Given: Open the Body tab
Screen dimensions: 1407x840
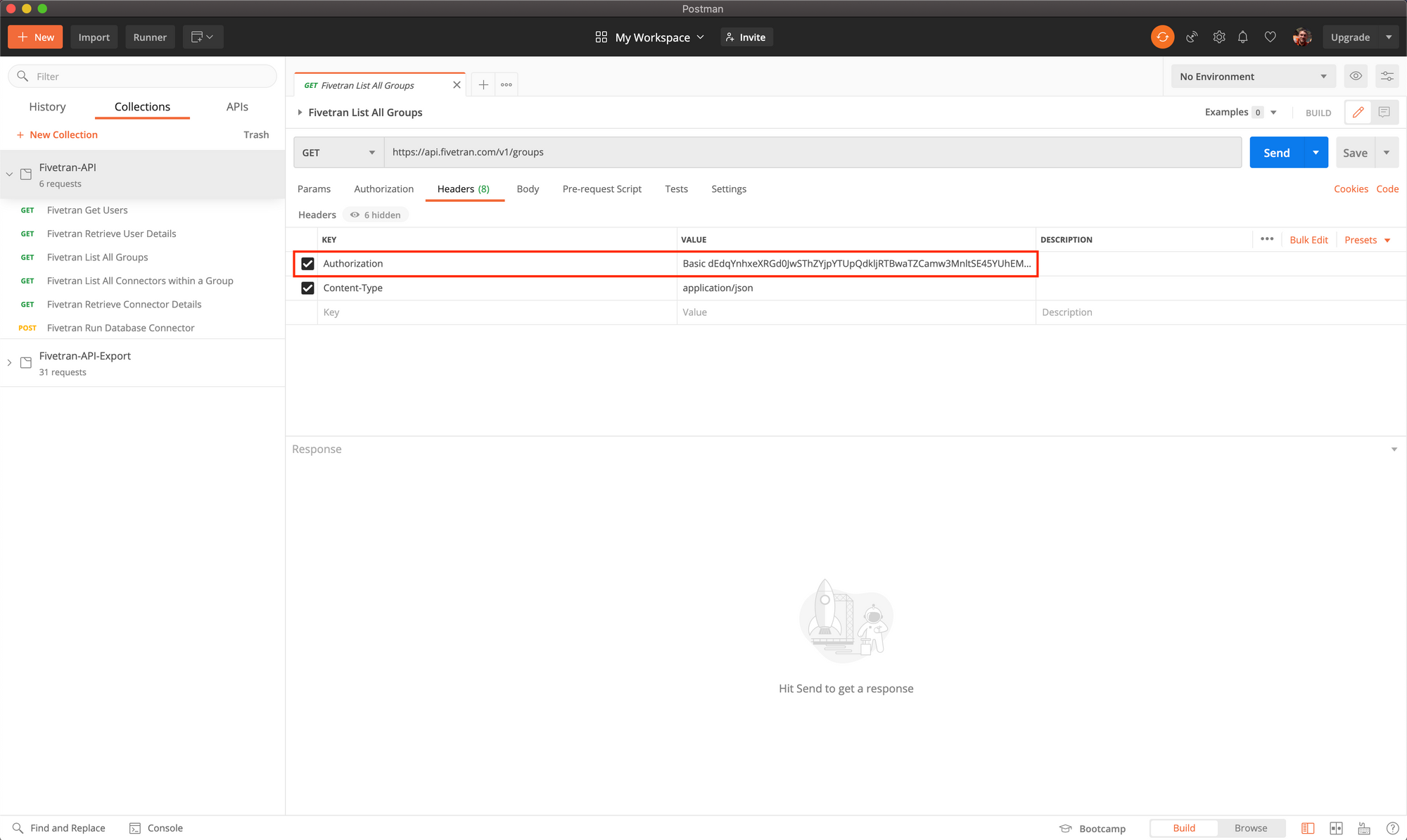Looking at the screenshot, I should pos(528,189).
